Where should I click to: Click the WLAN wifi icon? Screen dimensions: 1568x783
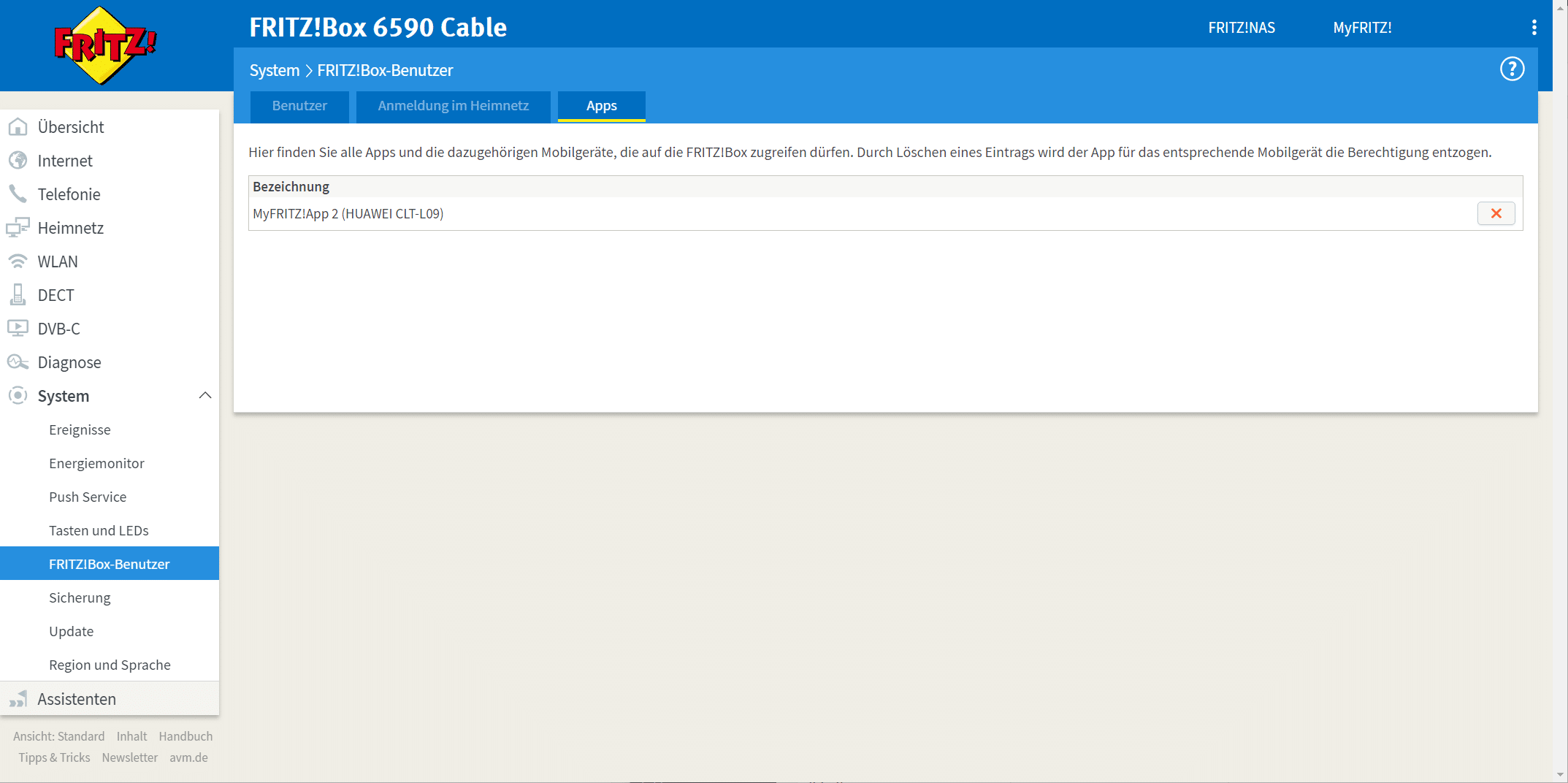18,261
